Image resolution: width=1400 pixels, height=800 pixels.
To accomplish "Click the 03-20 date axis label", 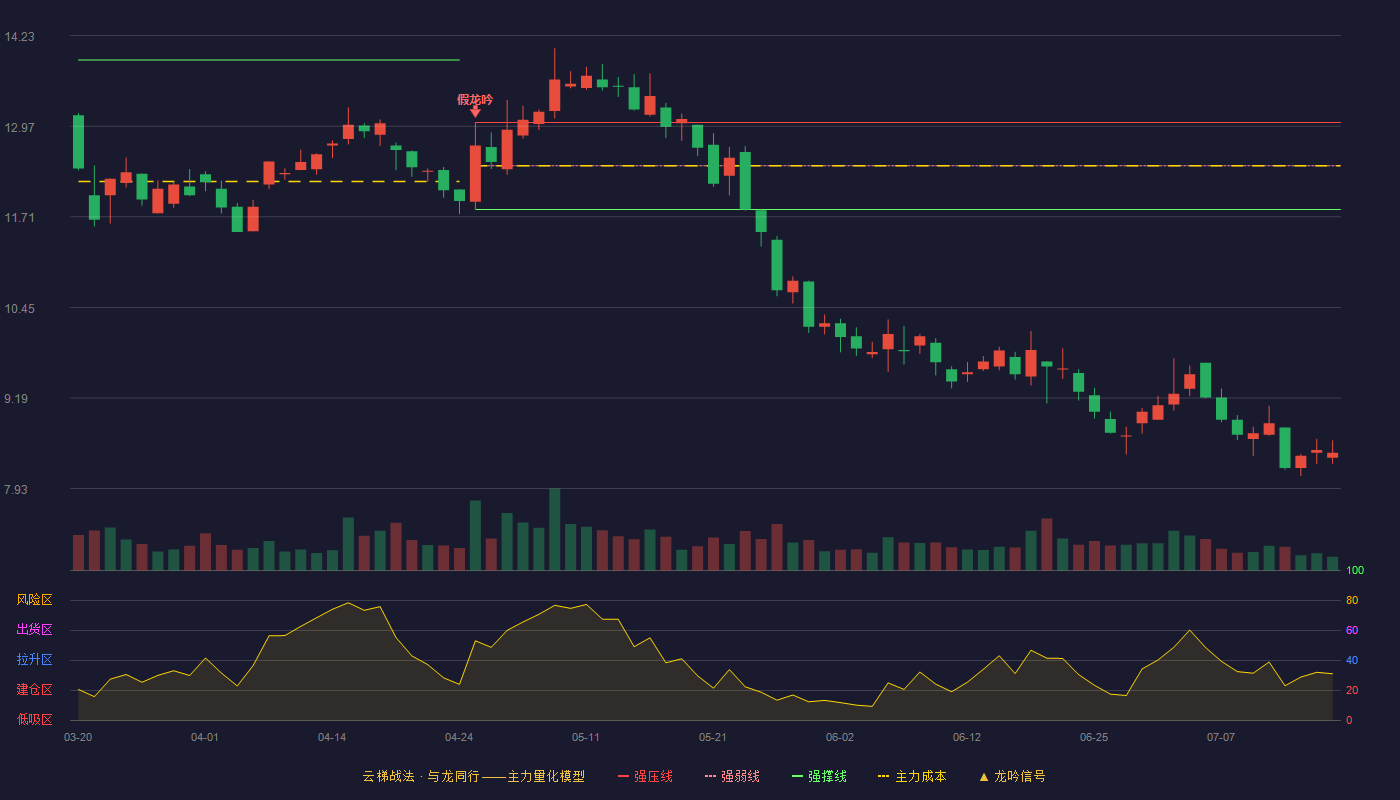I will 78,737.
